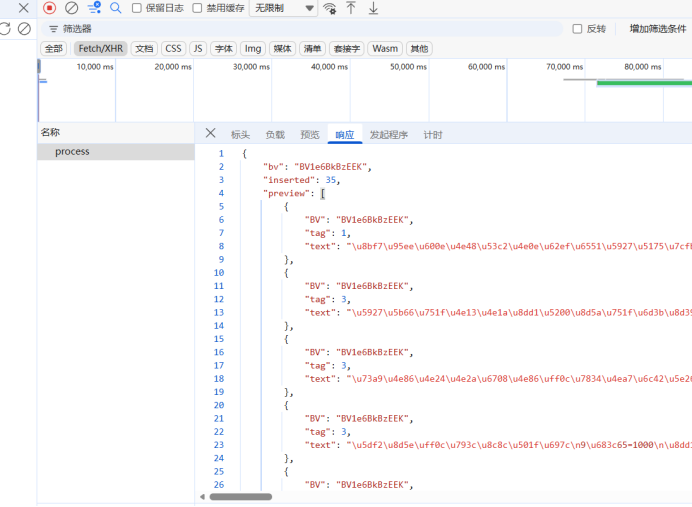Viewport: 692px width, 507px height.
Task: Toggle the 反转 checkbox
Action: coord(577,29)
